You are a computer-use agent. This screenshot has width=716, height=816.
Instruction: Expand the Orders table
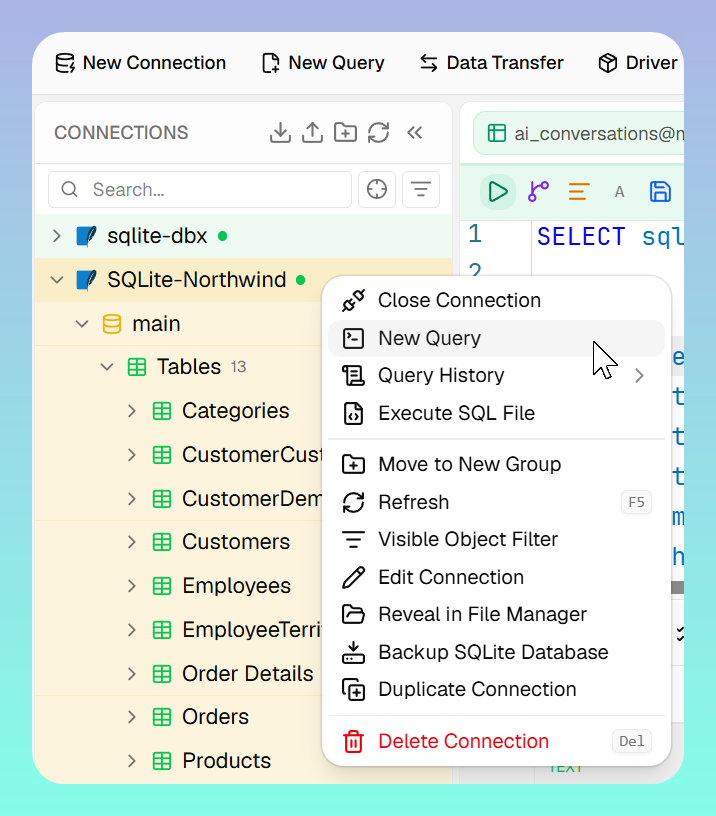tap(132, 717)
